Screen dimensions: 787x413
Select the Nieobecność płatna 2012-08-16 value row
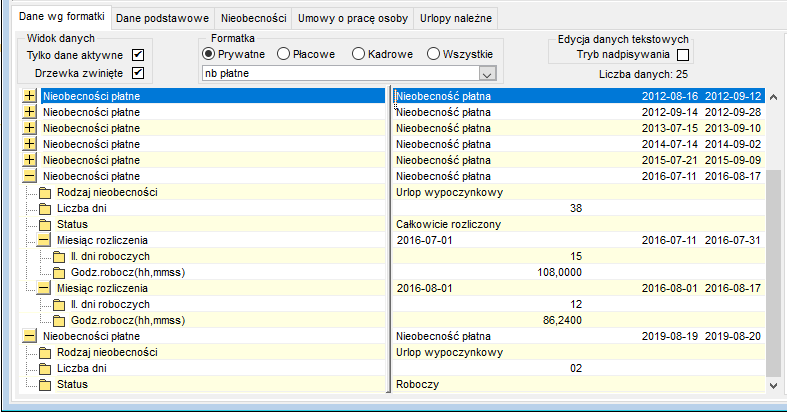[579, 96]
